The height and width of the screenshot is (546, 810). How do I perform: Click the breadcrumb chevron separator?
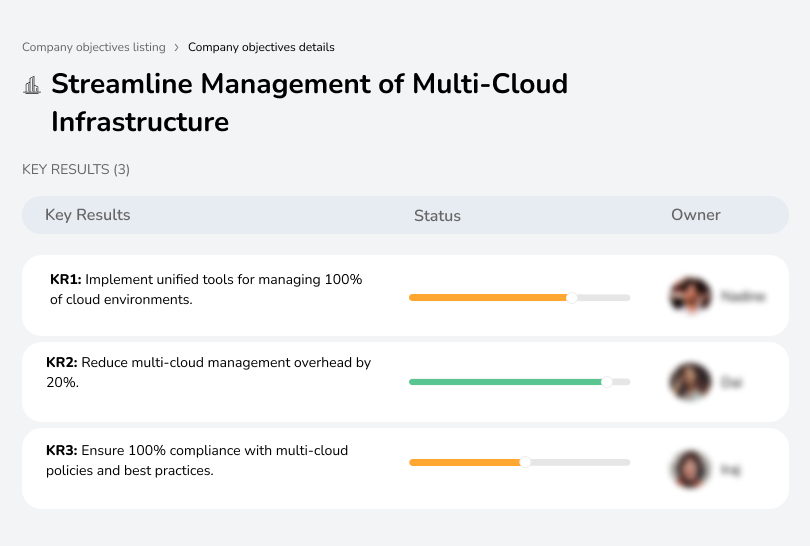click(x=177, y=48)
